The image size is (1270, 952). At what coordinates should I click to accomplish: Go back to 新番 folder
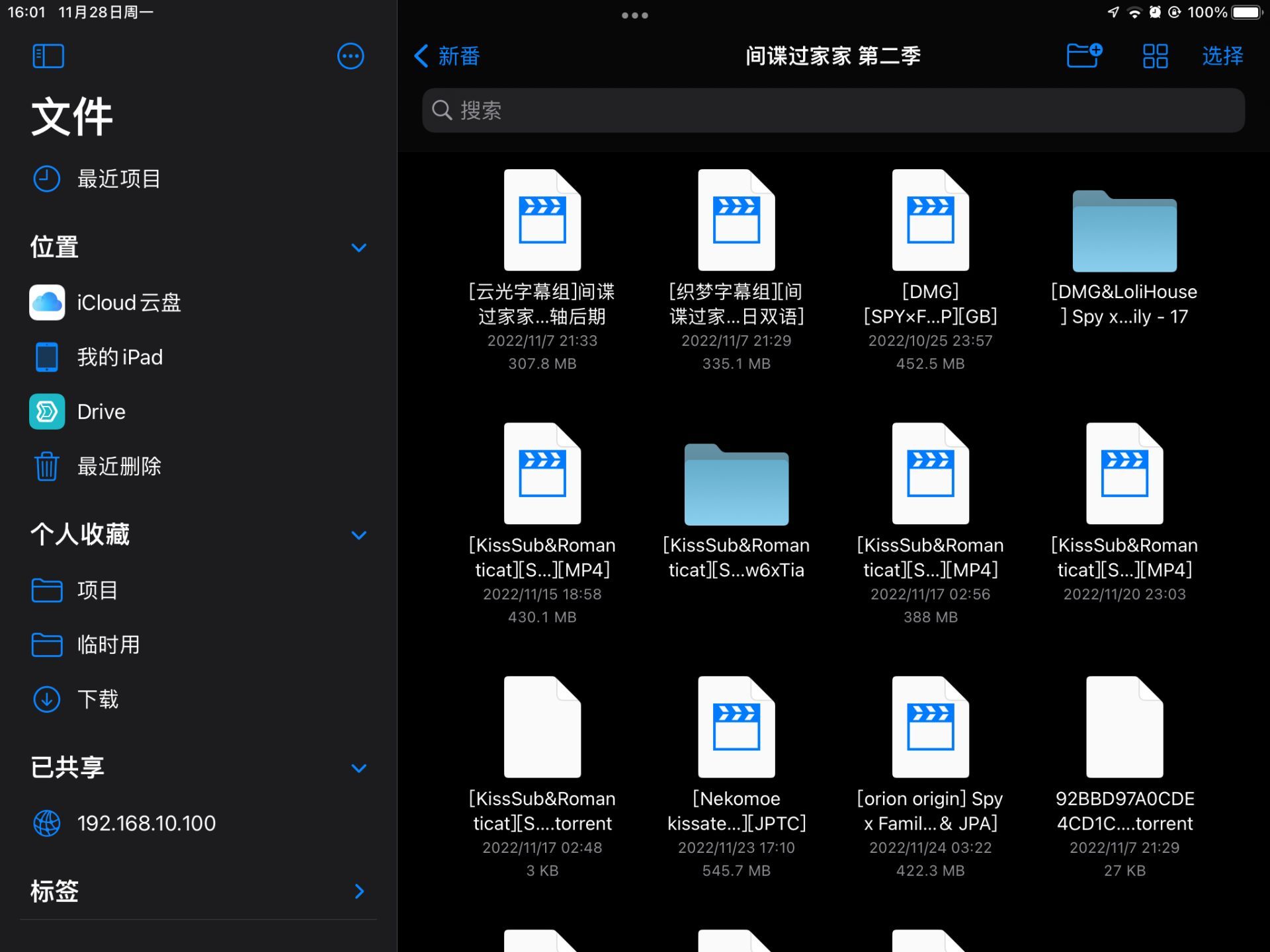446,56
